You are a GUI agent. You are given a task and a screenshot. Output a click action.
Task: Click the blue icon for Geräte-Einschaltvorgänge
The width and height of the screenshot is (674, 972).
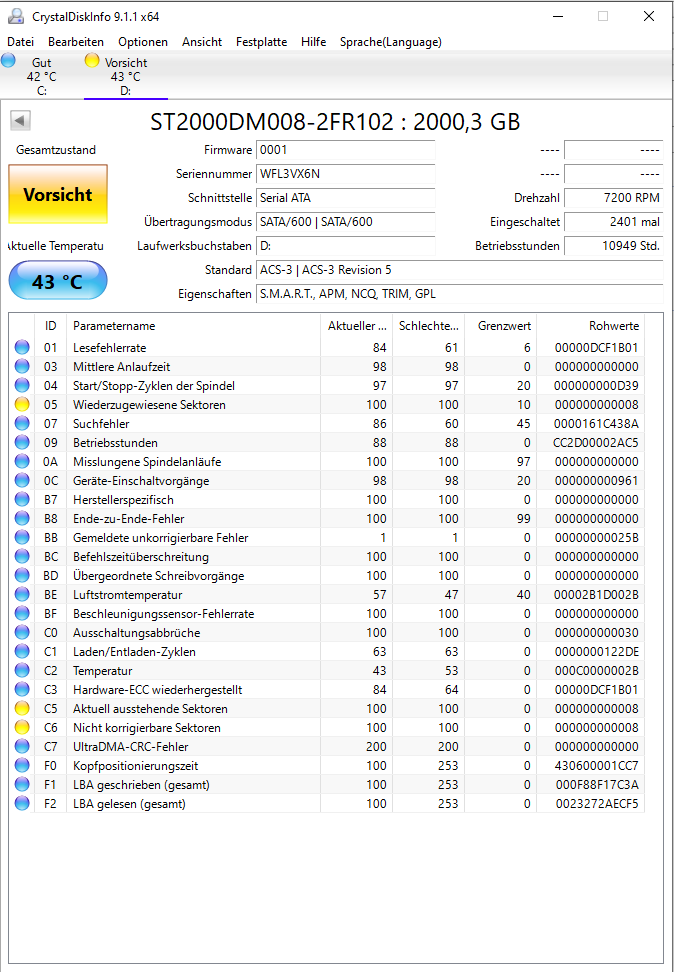coord(22,481)
